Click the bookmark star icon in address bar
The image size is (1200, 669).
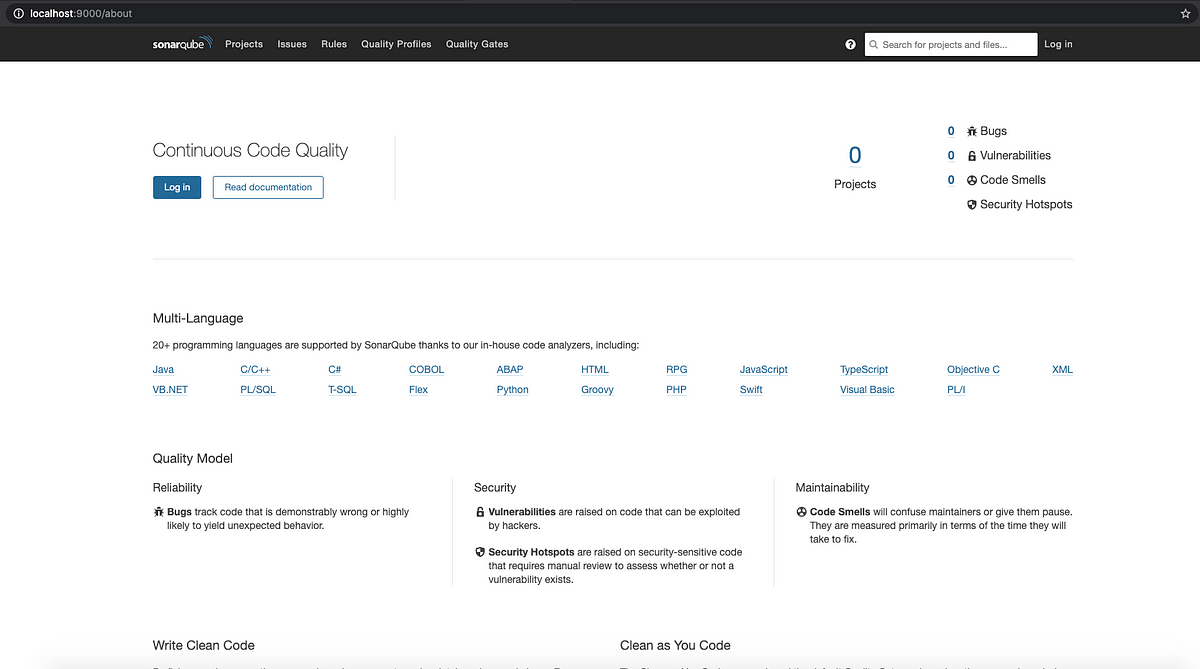1185,13
